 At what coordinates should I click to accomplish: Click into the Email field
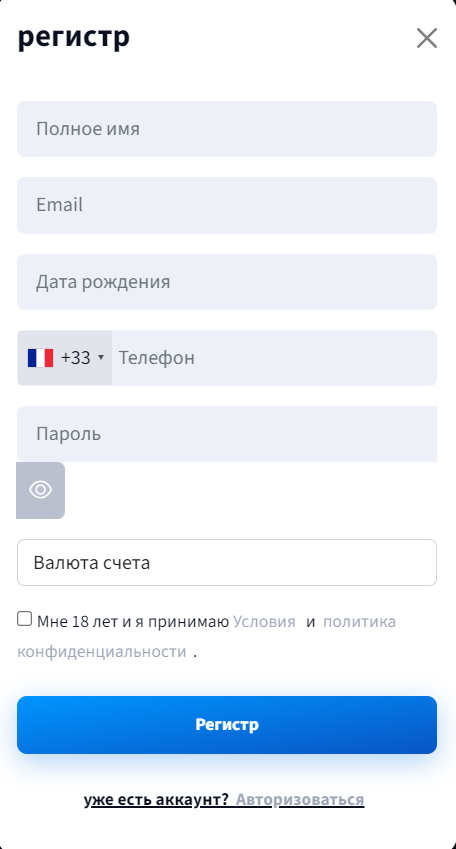pos(227,205)
